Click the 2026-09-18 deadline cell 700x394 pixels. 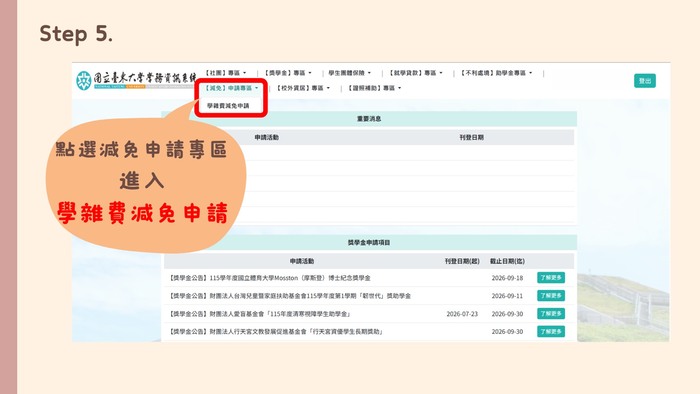(507, 278)
